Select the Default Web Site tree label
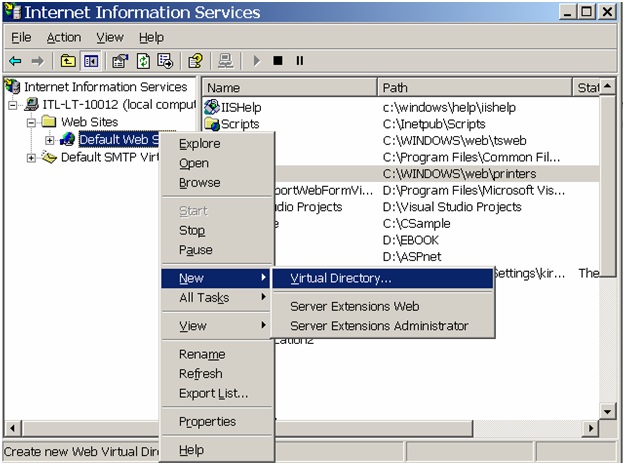The width and height of the screenshot is (623, 463). point(119,139)
